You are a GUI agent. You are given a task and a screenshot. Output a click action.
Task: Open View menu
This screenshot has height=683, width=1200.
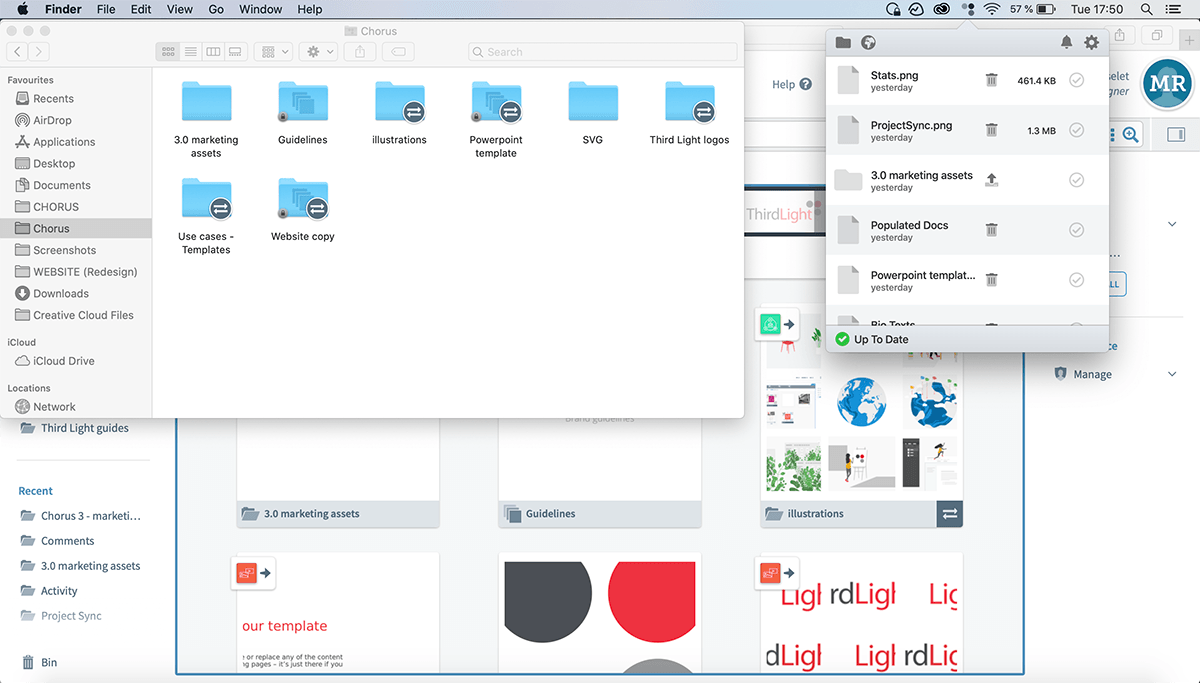180,9
